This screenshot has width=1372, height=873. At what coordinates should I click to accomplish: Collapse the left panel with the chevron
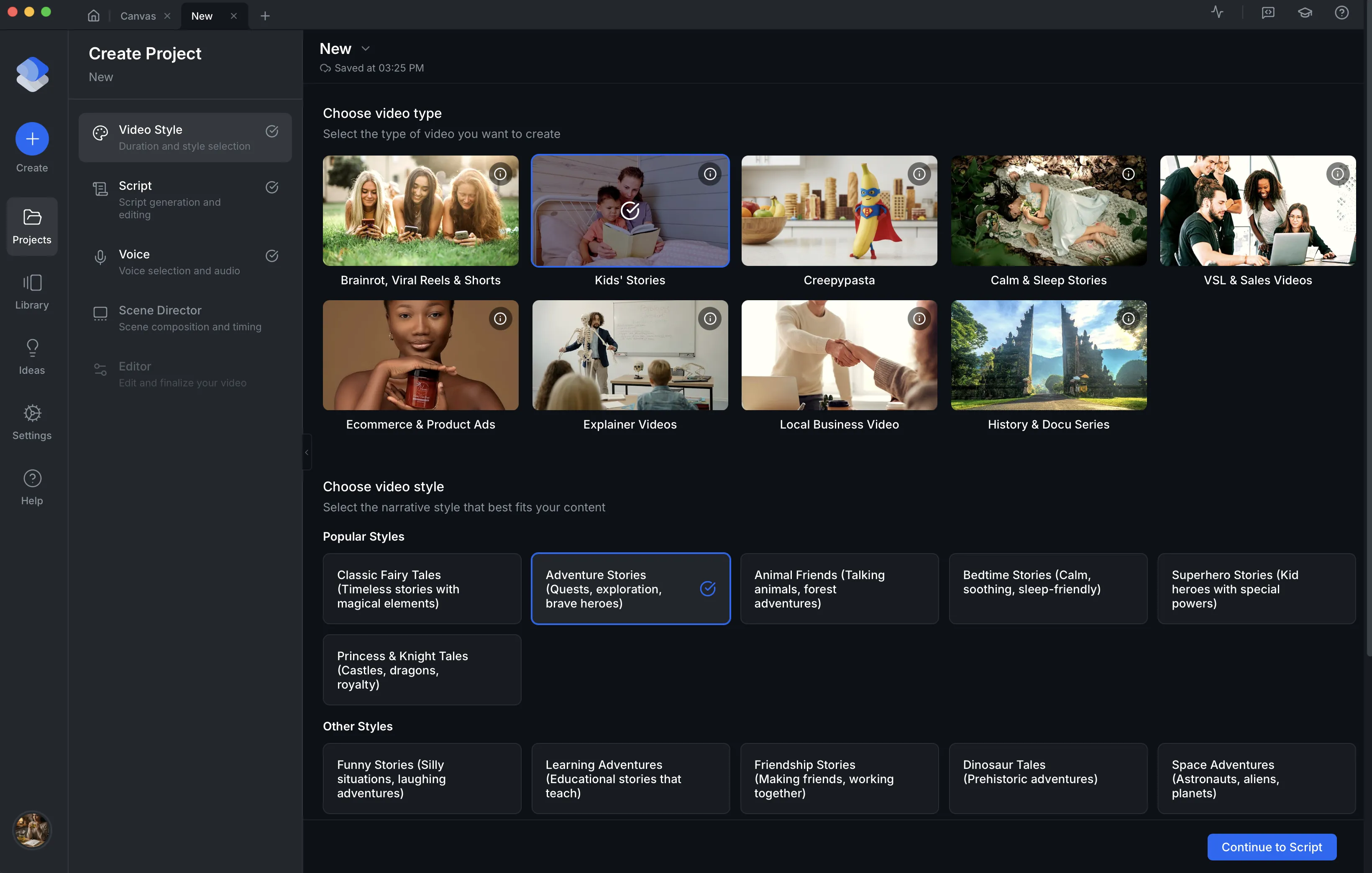point(307,452)
